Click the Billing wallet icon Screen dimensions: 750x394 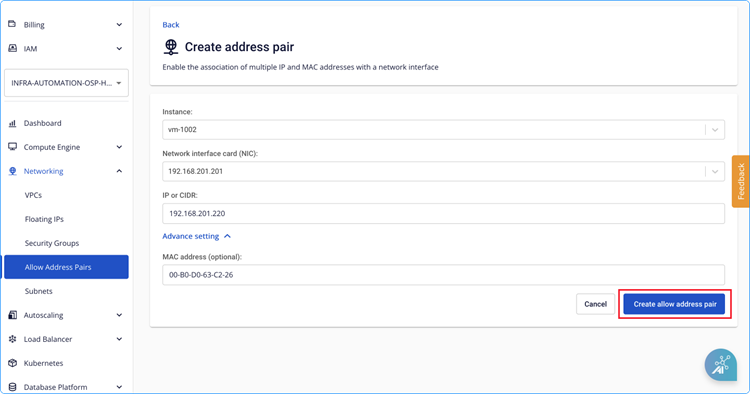pos(12,24)
